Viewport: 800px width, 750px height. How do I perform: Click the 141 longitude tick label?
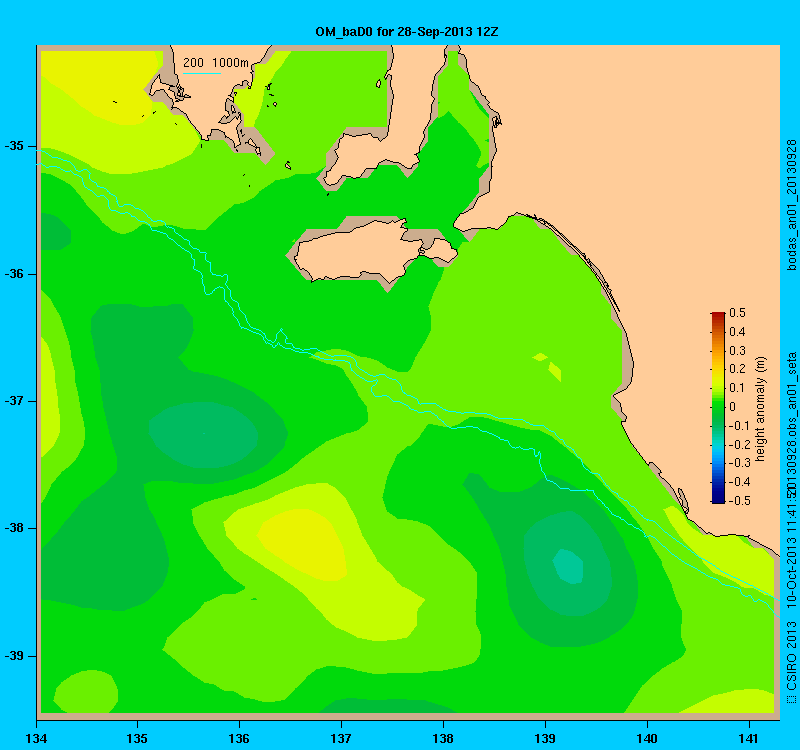(749, 738)
